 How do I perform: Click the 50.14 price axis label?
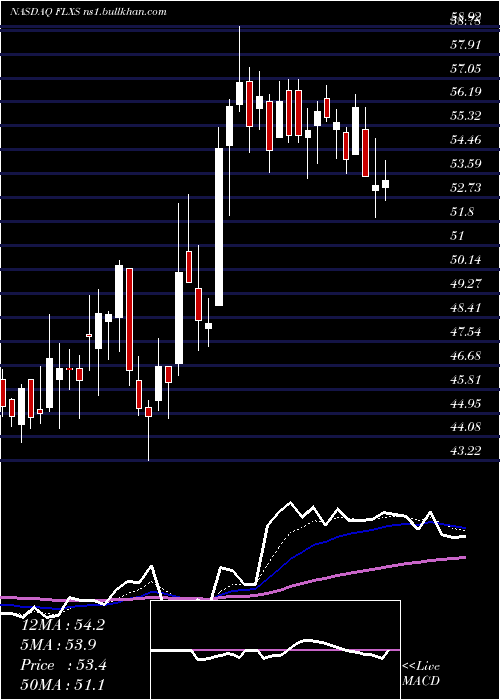466,259
